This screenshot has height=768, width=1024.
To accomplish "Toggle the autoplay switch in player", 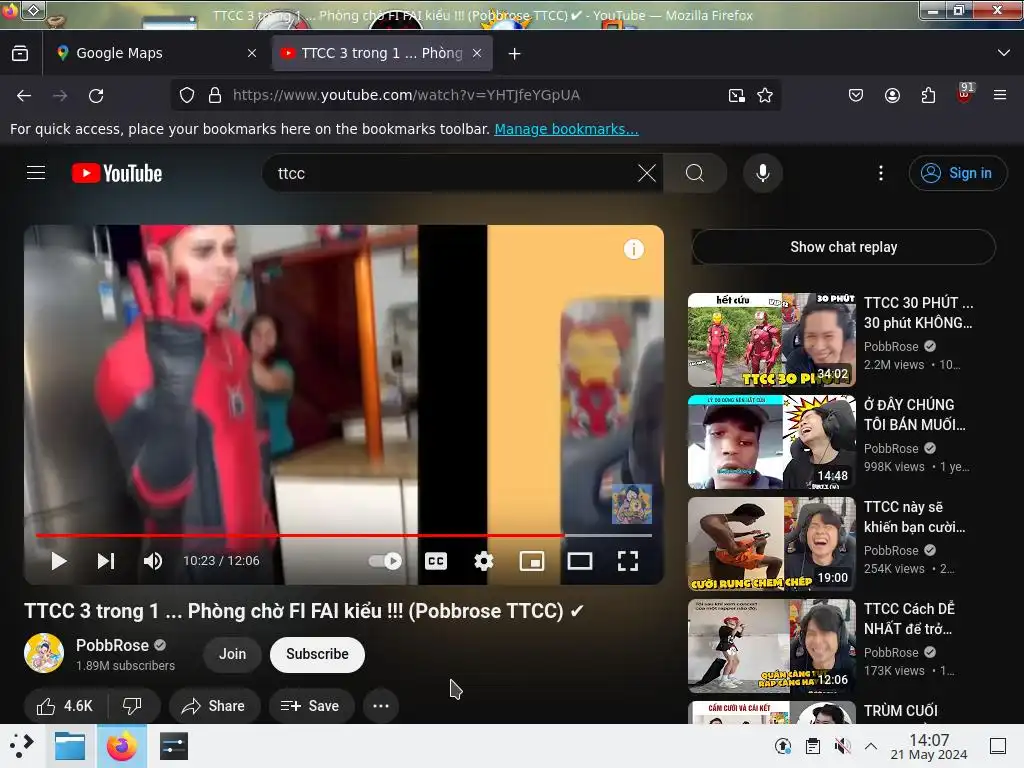I will click(385, 561).
